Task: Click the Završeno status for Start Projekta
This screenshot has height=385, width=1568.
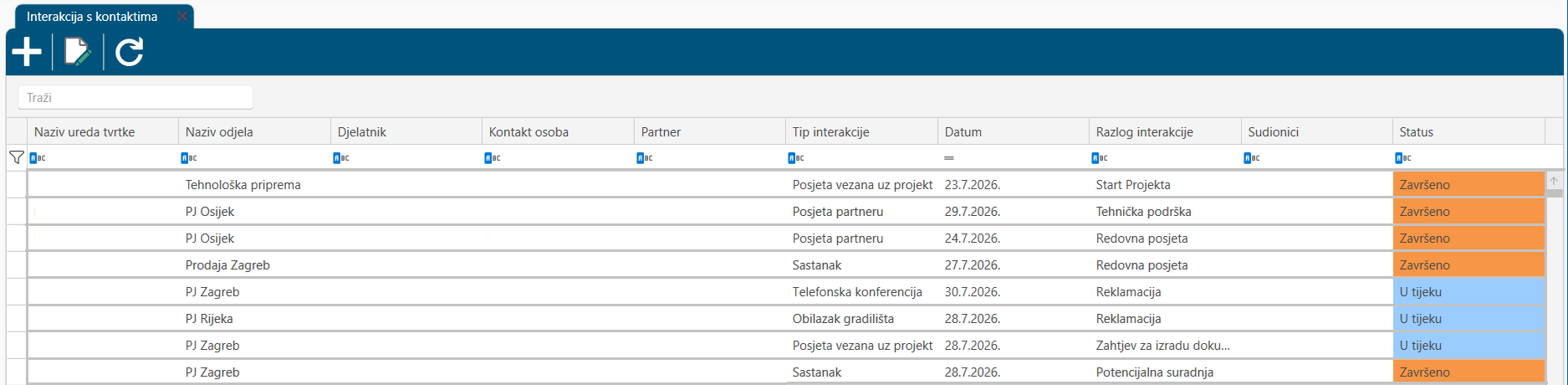Action: tap(1468, 184)
